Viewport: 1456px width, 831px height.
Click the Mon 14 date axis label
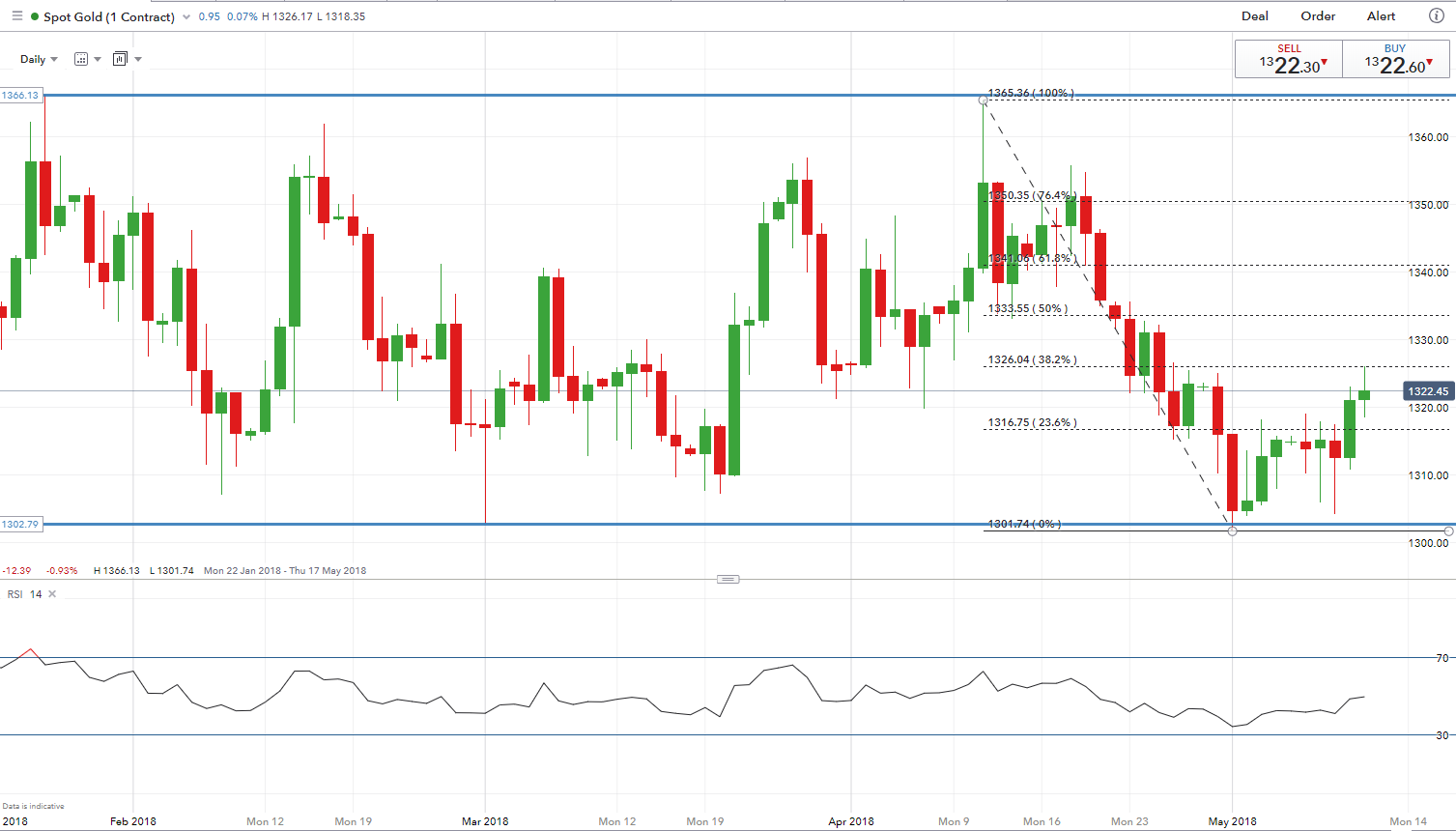[1408, 821]
